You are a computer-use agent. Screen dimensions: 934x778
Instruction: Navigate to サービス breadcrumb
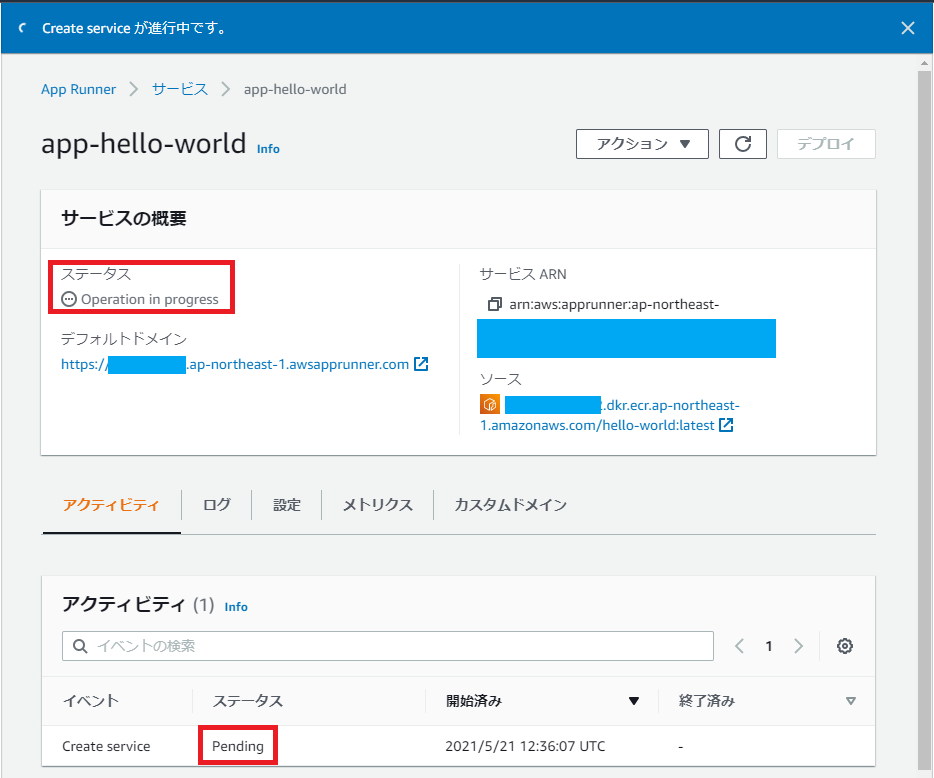coord(180,89)
